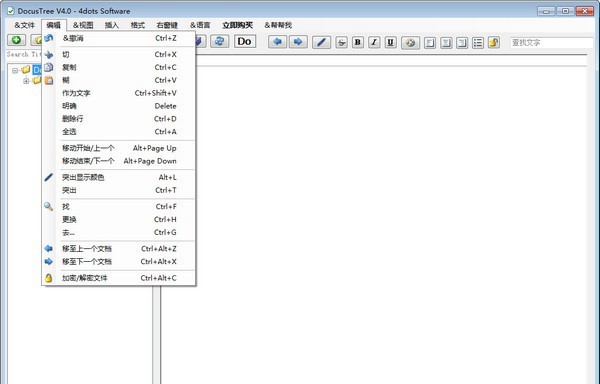600x384 pixels.
Task: Open the 插入 menu
Action: pyautogui.click(x=112, y=25)
